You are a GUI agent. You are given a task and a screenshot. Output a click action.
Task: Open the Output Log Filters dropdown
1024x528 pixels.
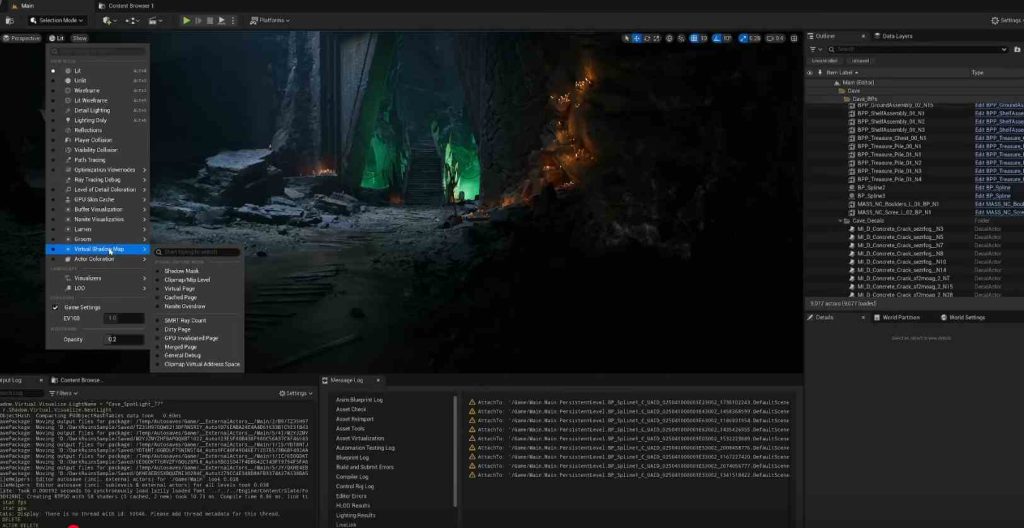63,393
